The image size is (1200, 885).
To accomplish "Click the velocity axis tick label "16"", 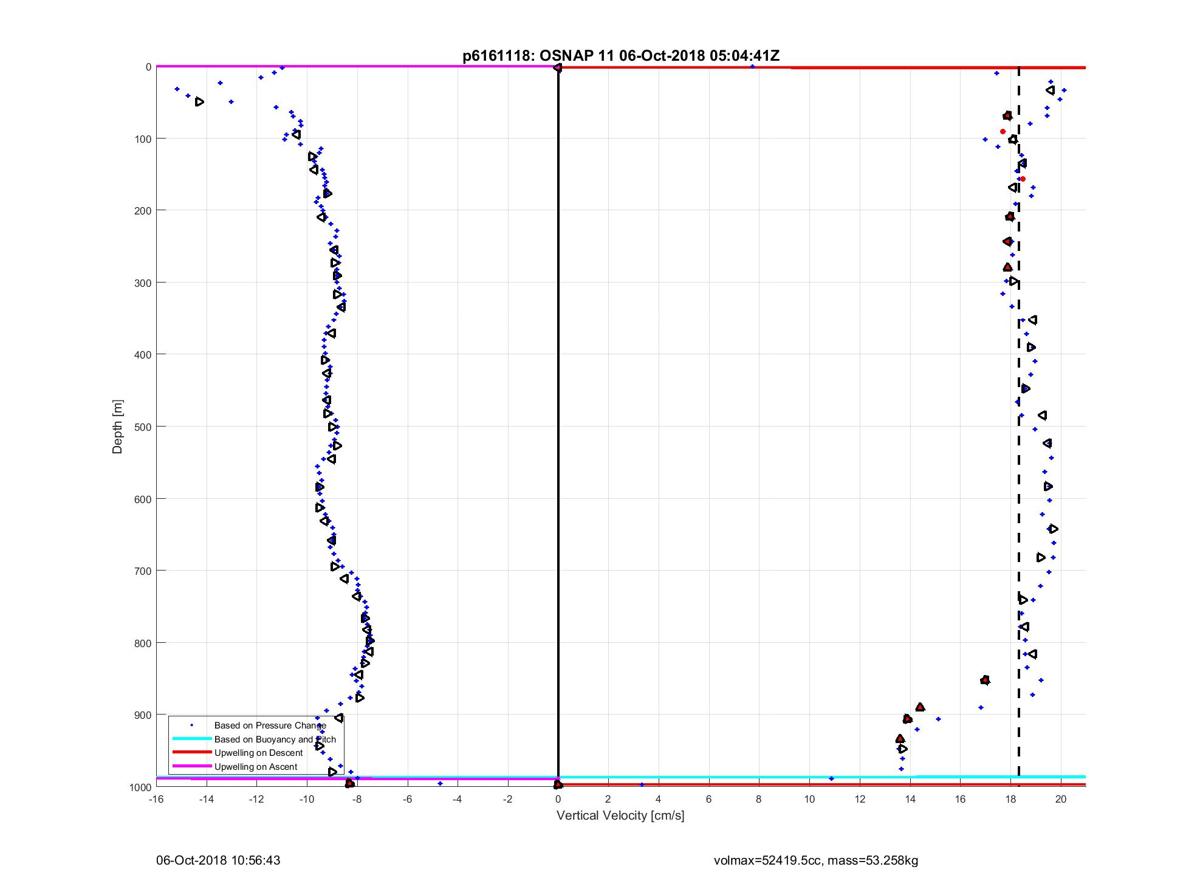I will pyautogui.click(x=960, y=799).
